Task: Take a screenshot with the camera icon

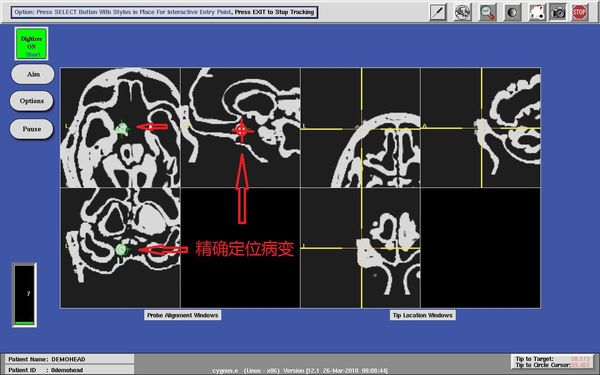Action: coord(558,12)
